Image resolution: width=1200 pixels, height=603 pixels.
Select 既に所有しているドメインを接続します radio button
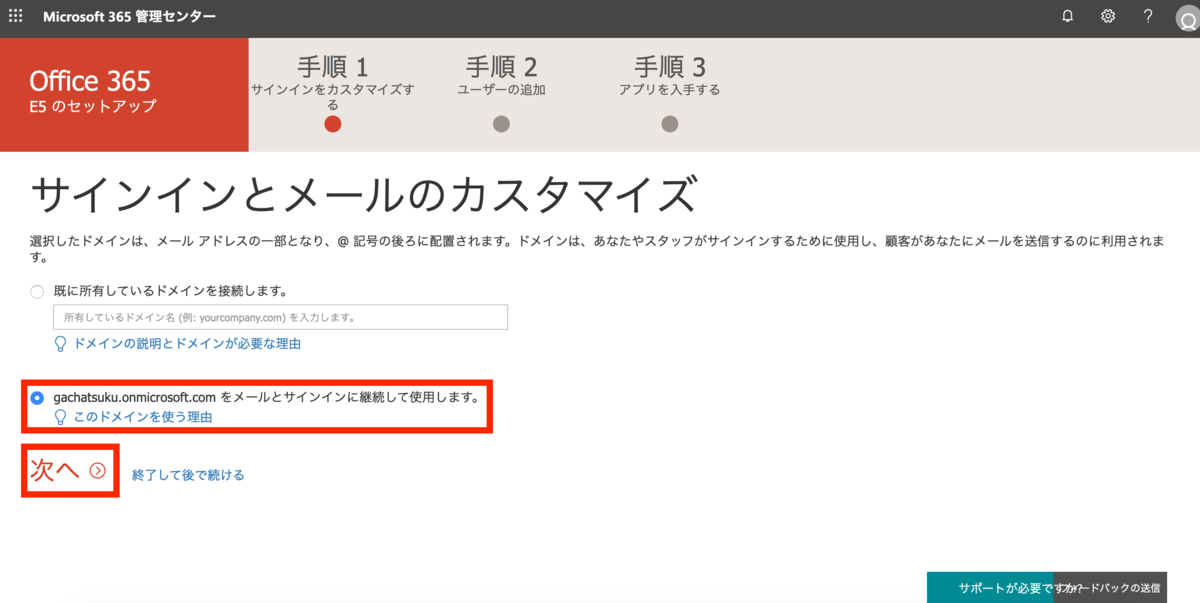click(37, 292)
